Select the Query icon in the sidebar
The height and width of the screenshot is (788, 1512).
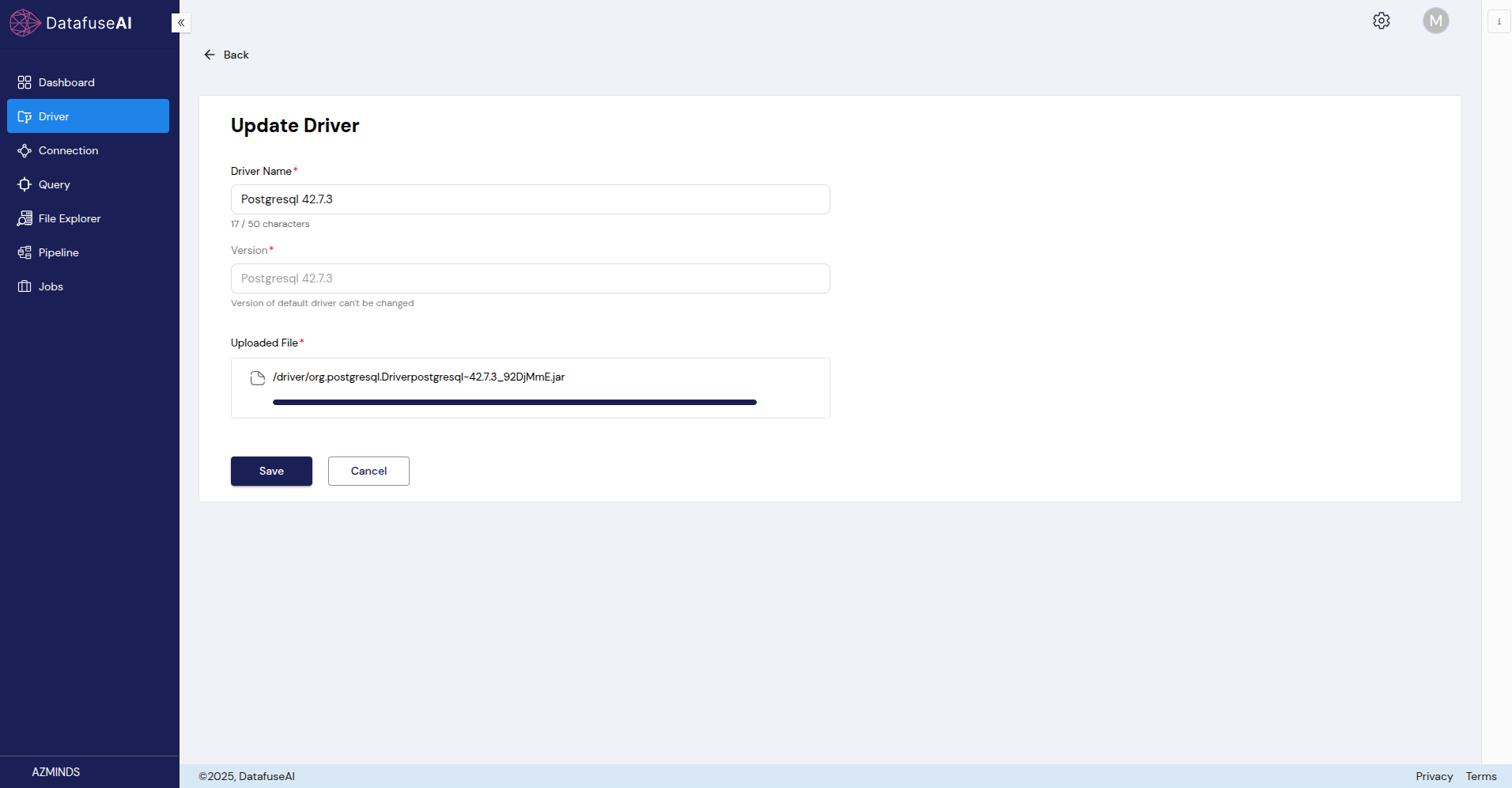25,184
